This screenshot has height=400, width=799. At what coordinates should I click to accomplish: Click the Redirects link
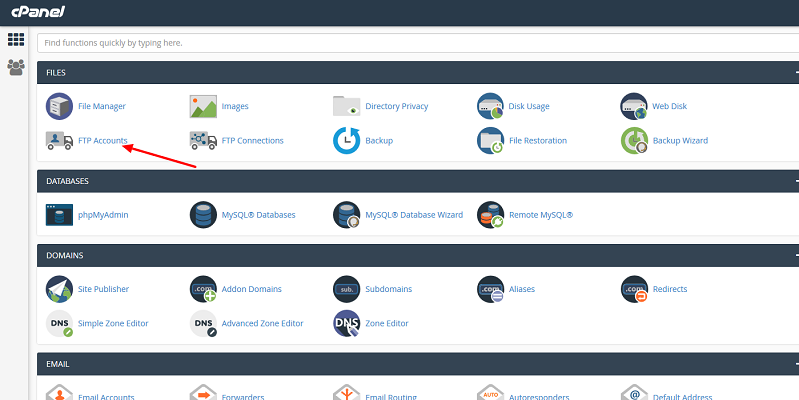click(x=670, y=289)
